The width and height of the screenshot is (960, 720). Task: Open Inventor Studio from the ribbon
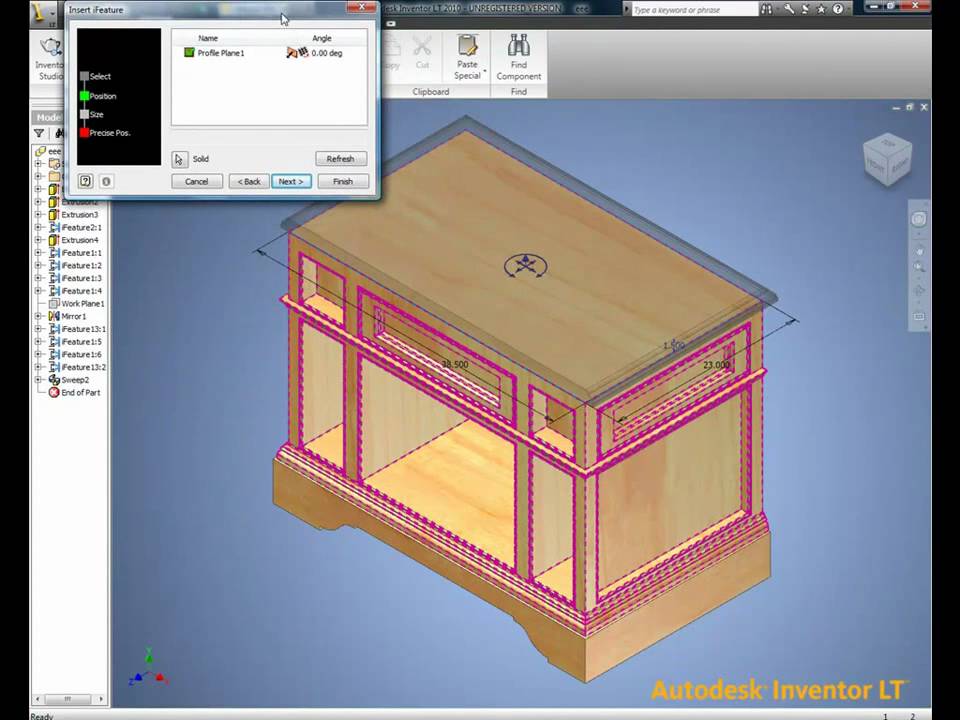[50, 58]
